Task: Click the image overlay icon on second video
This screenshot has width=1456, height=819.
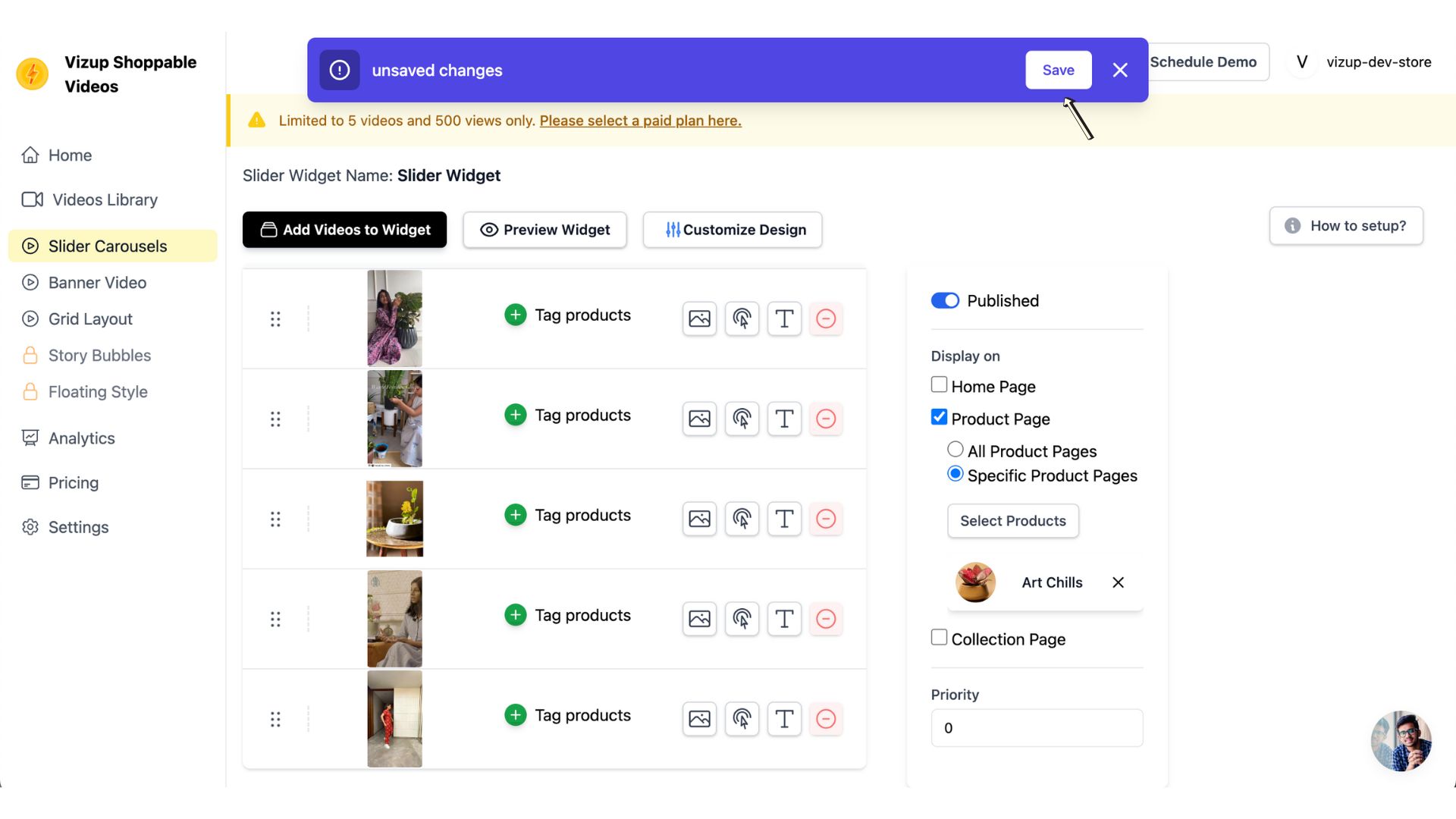Action: (699, 418)
